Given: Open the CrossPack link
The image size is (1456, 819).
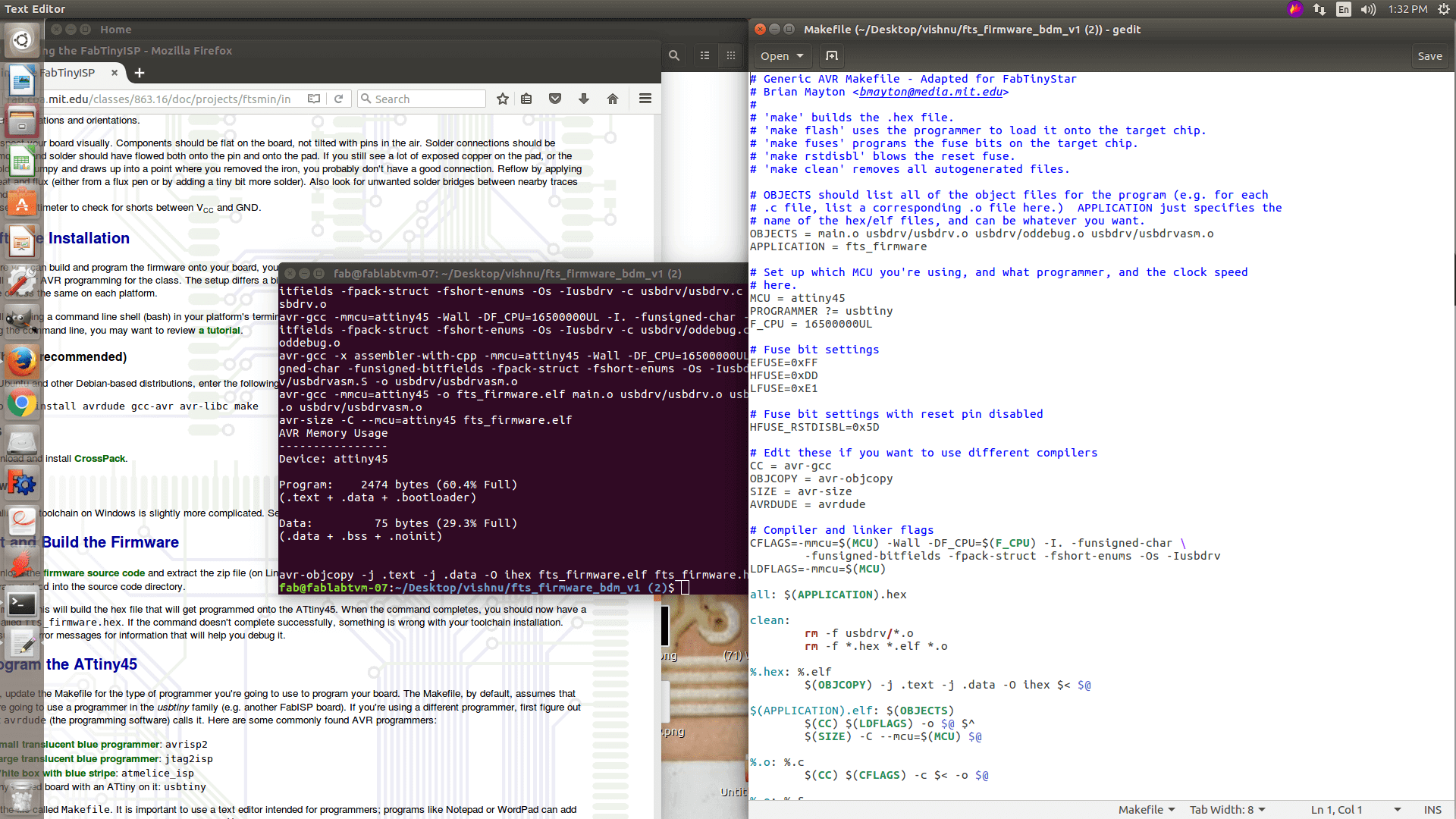Looking at the screenshot, I should (x=100, y=459).
